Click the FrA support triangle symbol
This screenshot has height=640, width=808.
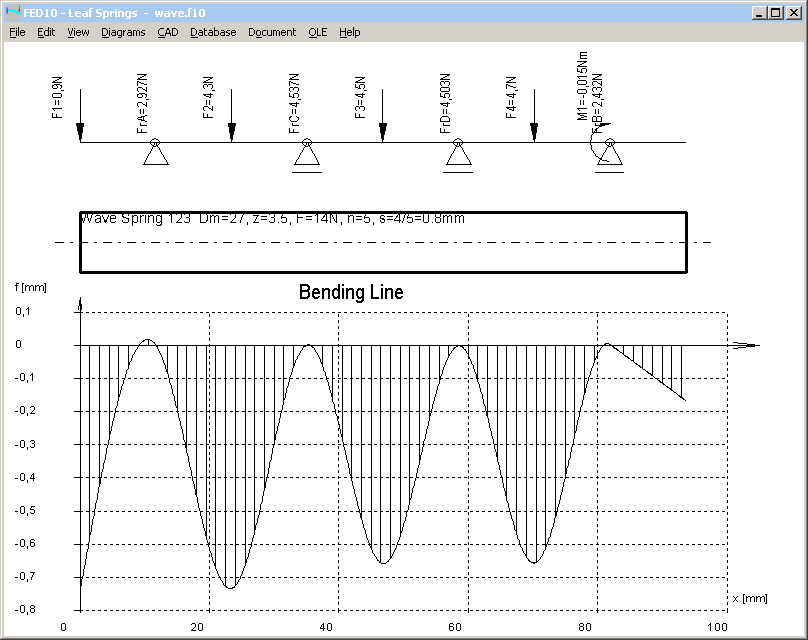(155, 153)
